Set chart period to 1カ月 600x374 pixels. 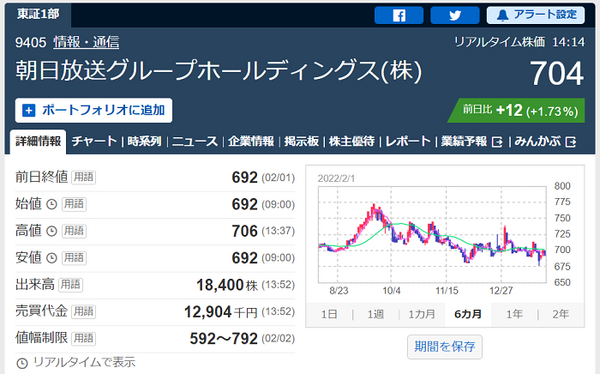422,314
